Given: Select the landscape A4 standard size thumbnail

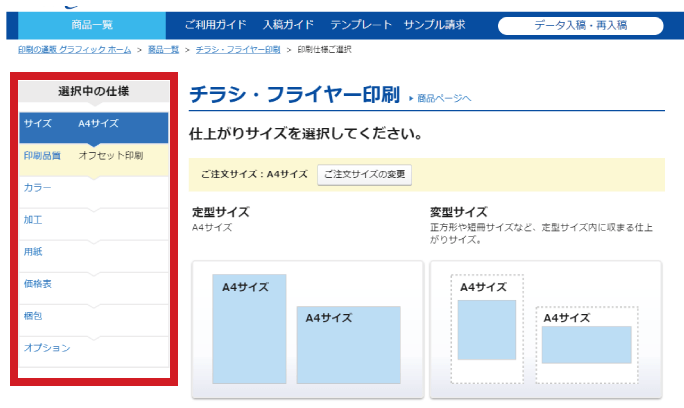Looking at the screenshot, I should tap(348, 343).
